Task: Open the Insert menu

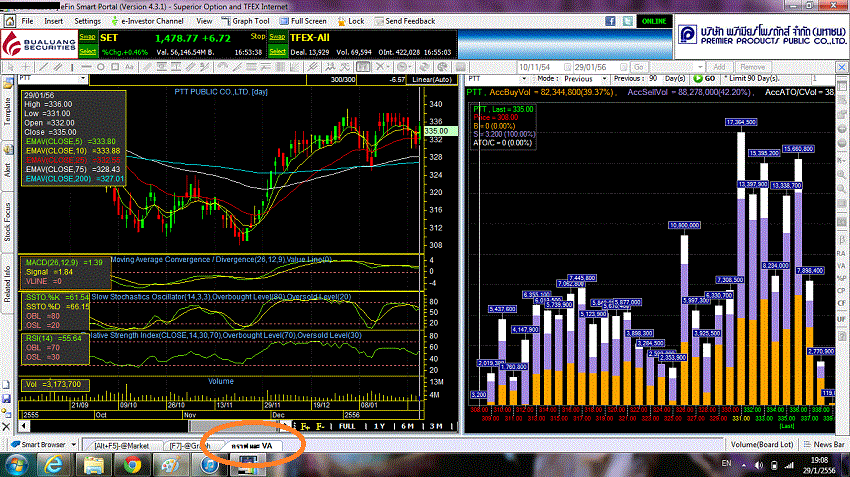Action: 54,21
